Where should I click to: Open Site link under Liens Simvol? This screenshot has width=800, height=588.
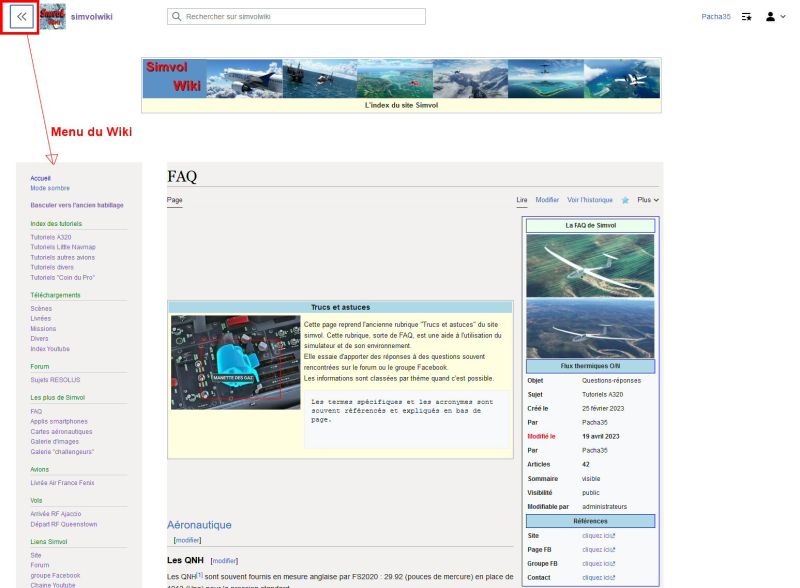click(36, 555)
